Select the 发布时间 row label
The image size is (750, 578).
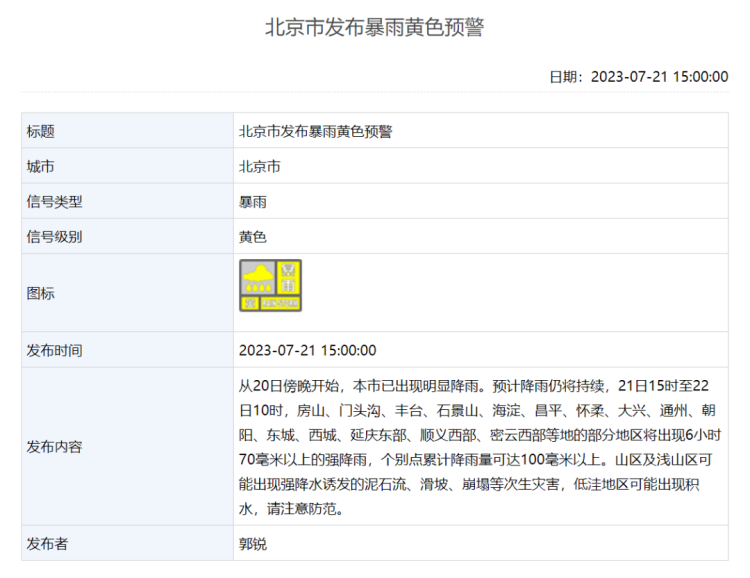(x=55, y=350)
